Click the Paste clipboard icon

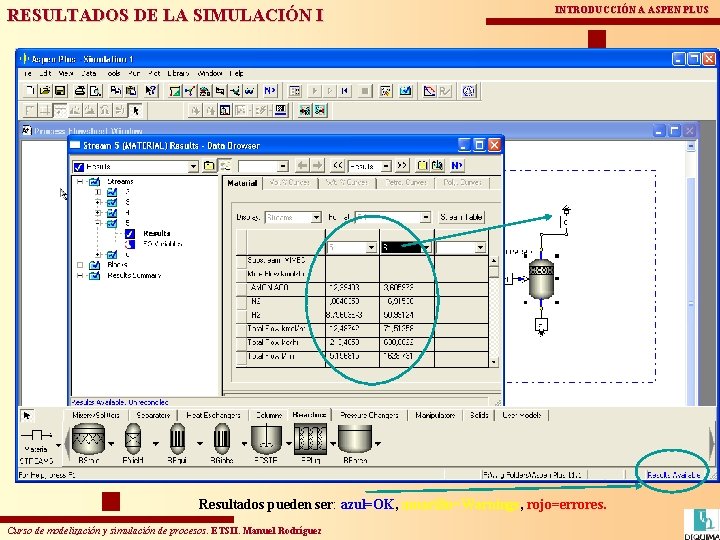coord(132,91)
